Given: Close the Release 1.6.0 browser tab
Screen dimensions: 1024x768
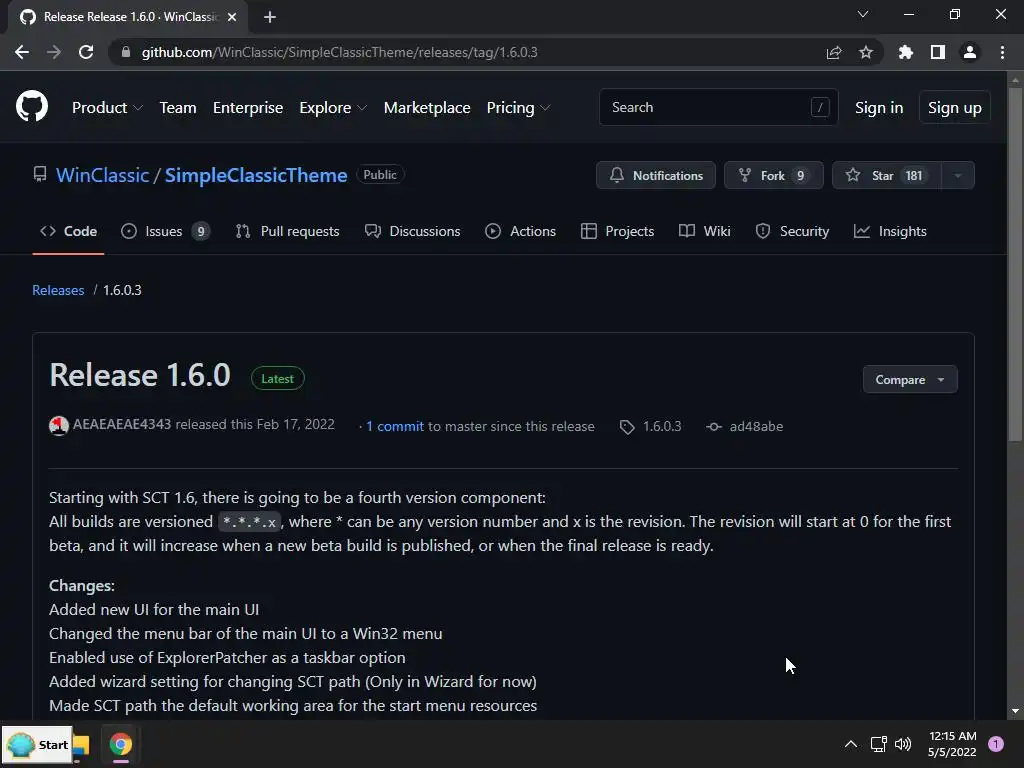Looking at the screenshot, I should (232, 17).
